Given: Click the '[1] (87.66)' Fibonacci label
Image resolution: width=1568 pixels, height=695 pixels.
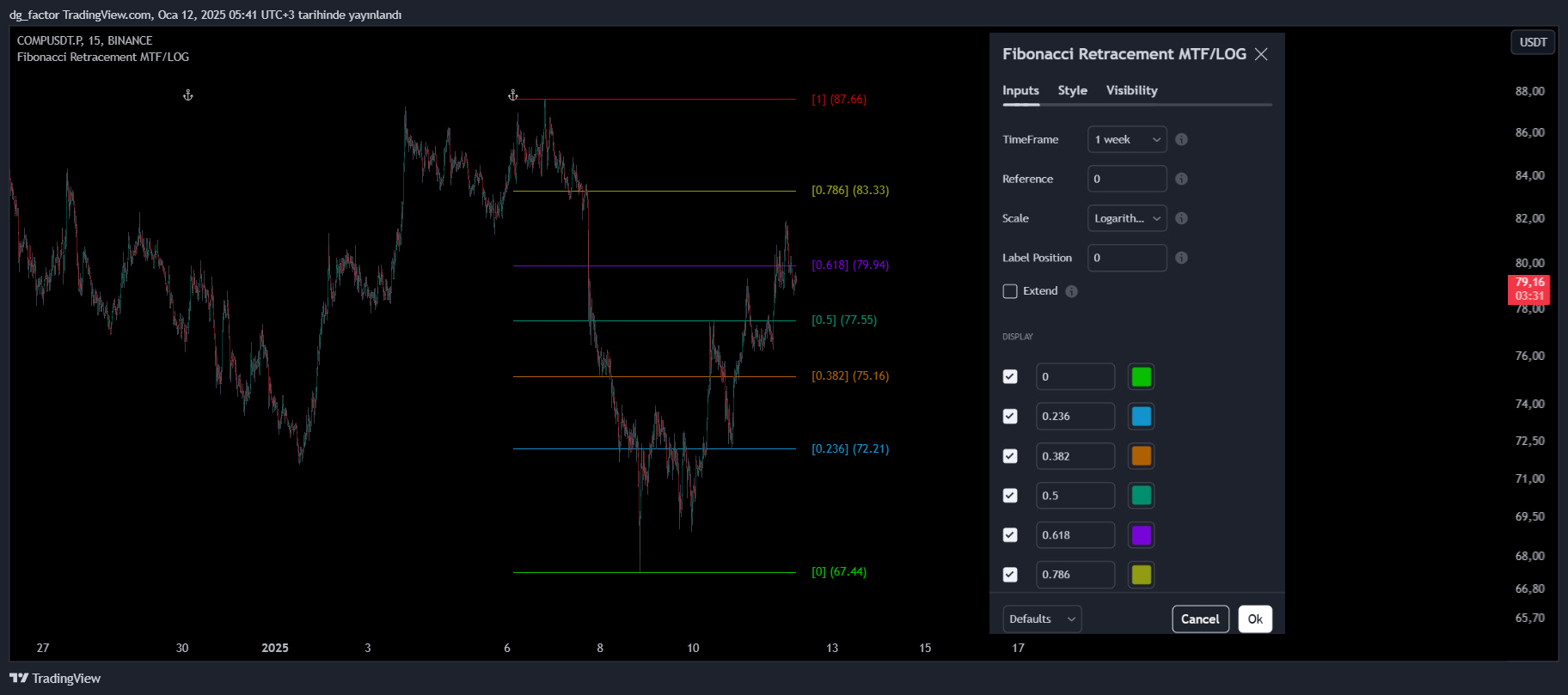Looking at the screenshot, I should coord(839,99).
